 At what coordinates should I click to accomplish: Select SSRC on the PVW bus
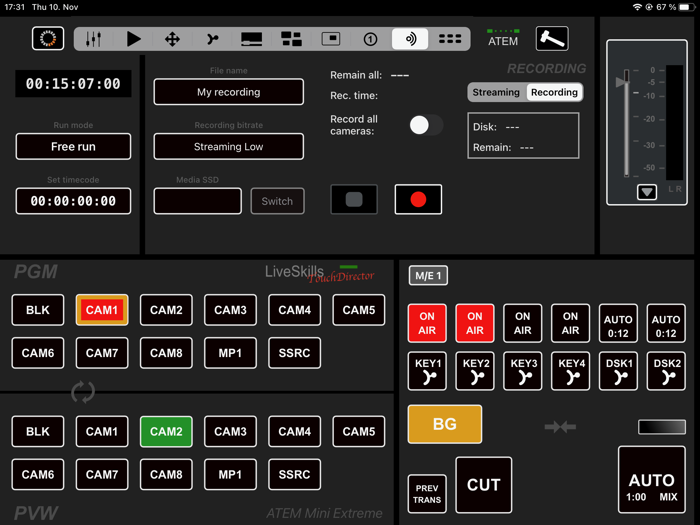295,475
